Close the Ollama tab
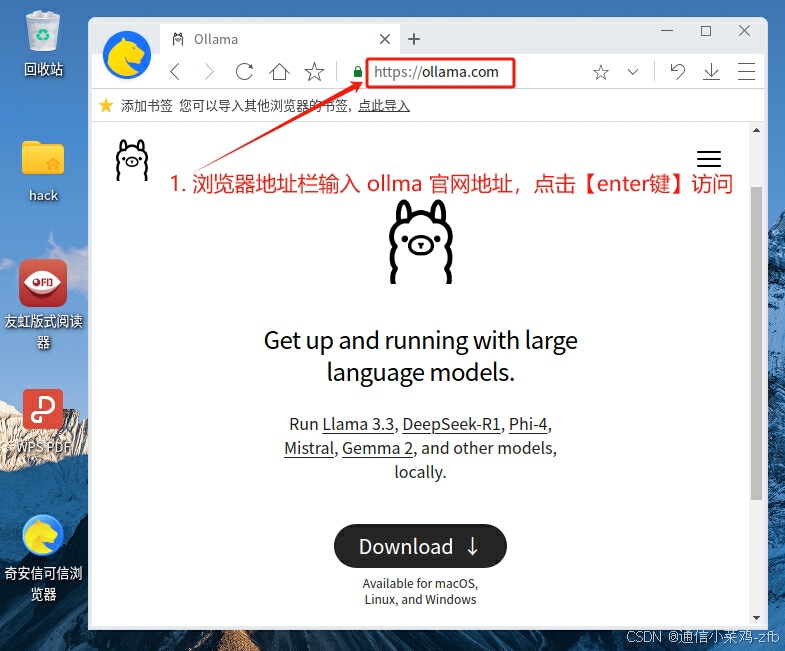785x651 pixels. coord(384,39)
